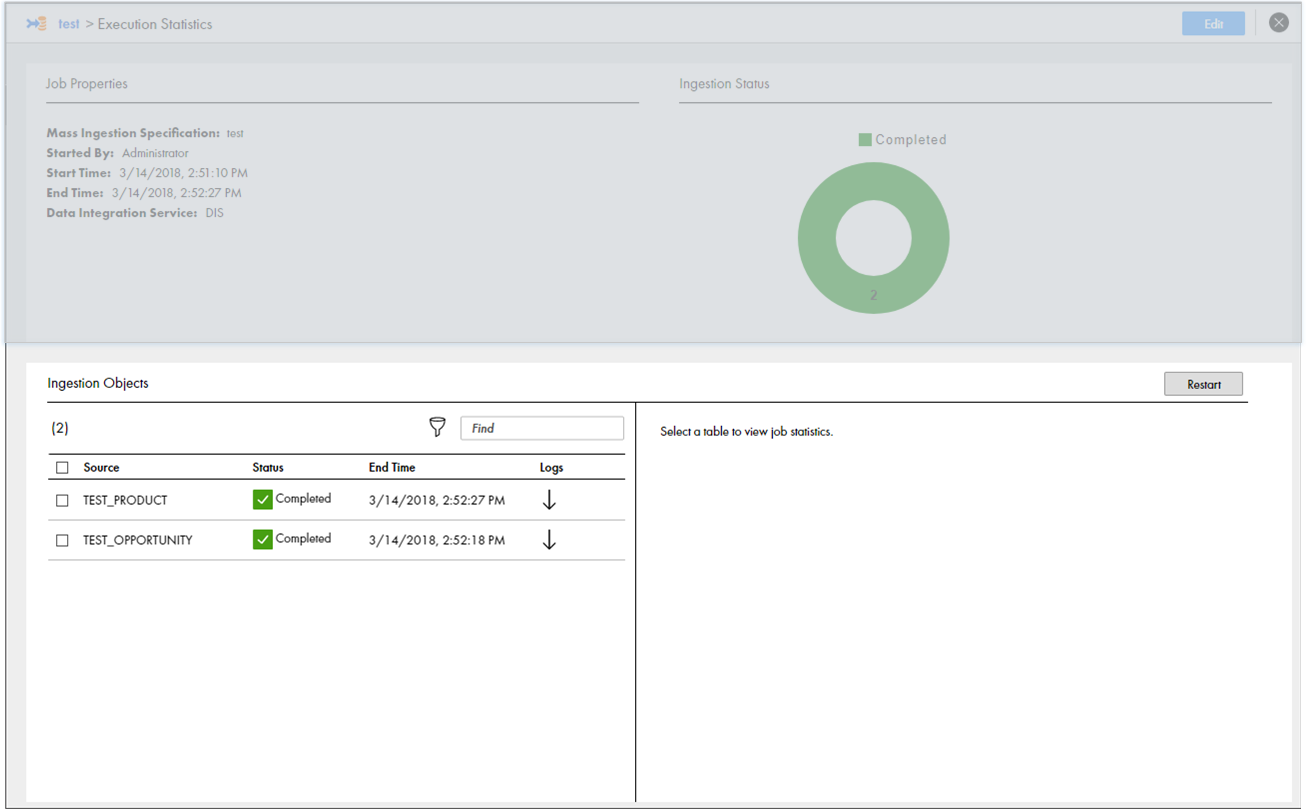Click Completed text in TEST_OPPORTUNITY row
Viewport: 1307px width, 809px height.
303,538
